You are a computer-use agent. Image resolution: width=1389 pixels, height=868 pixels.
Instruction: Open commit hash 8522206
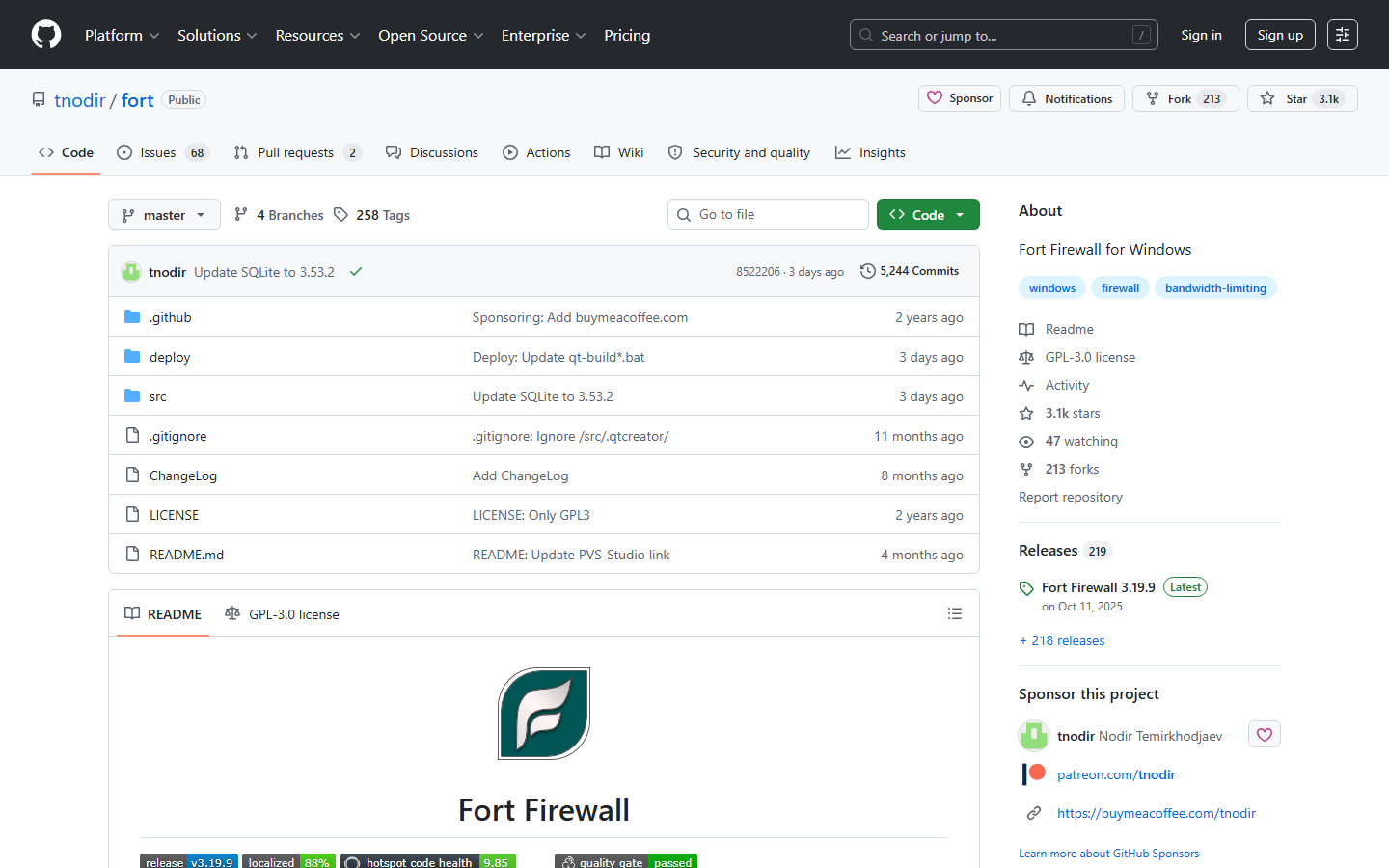(x=757, y=272)
